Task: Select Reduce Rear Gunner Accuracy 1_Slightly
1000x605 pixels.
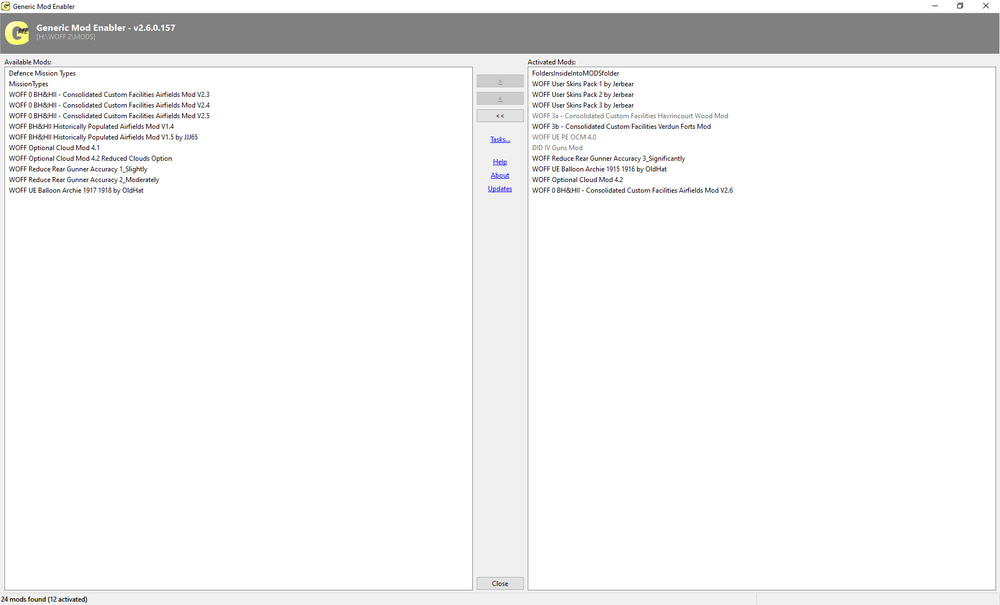Action: click(x=78, y=169)
